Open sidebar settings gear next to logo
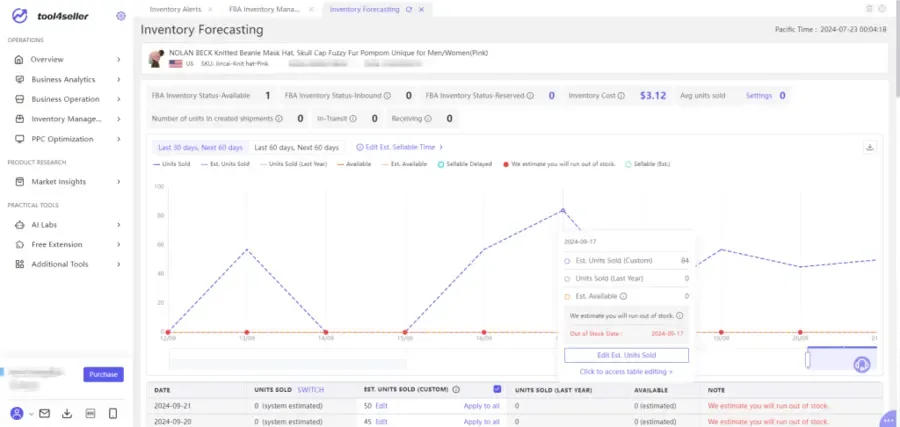 click(121, 16)
